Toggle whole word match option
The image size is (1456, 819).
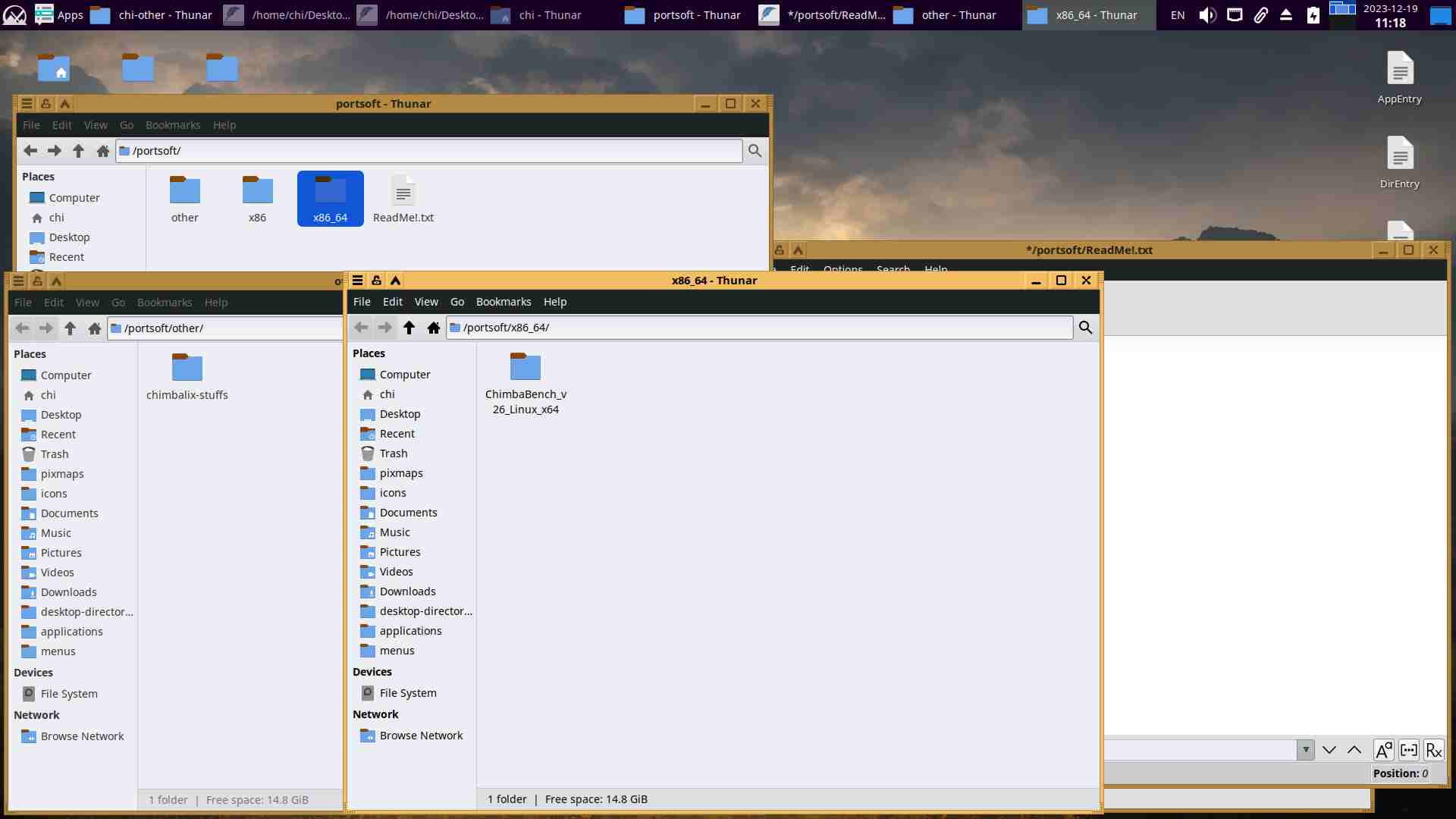point(1408,750)
